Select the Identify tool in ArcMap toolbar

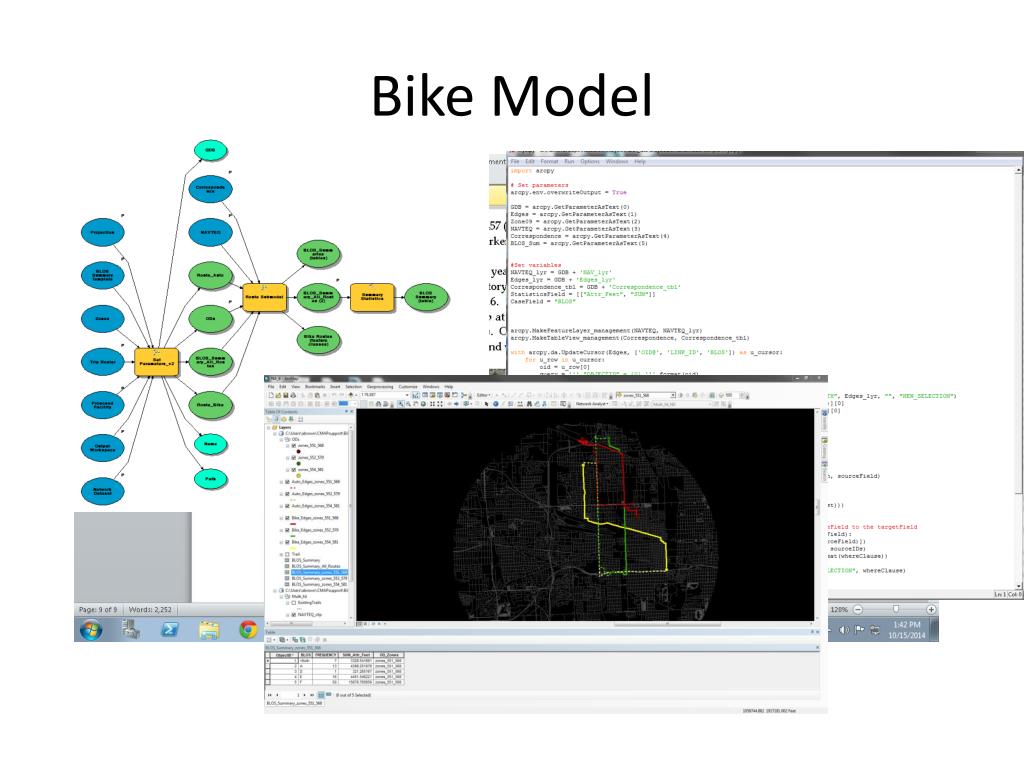pos(496,404)
